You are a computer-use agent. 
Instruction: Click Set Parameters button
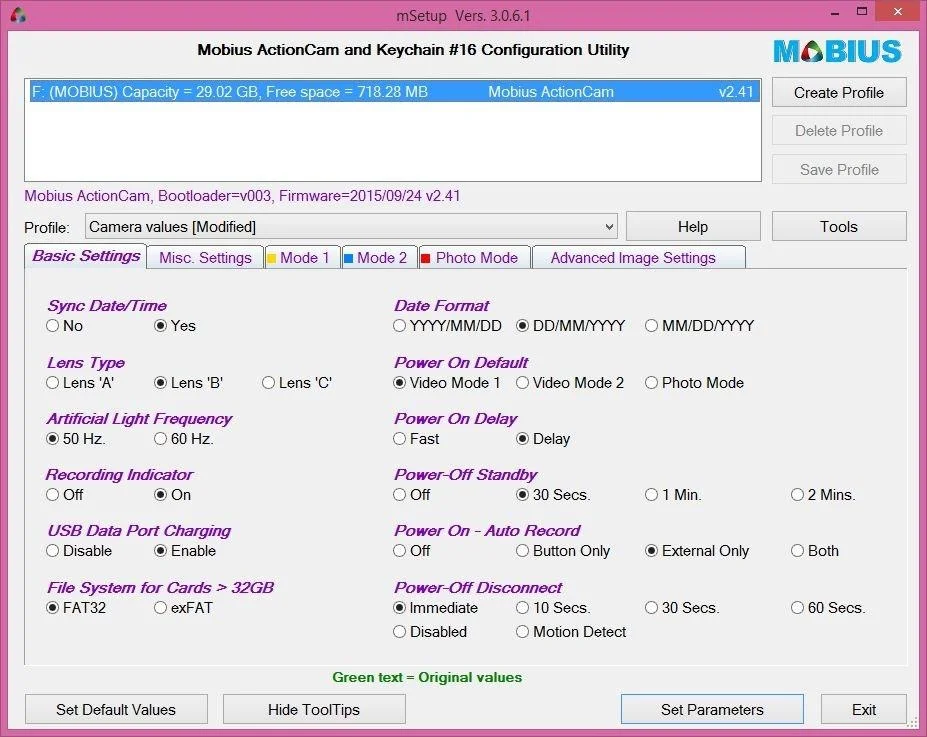712,709
